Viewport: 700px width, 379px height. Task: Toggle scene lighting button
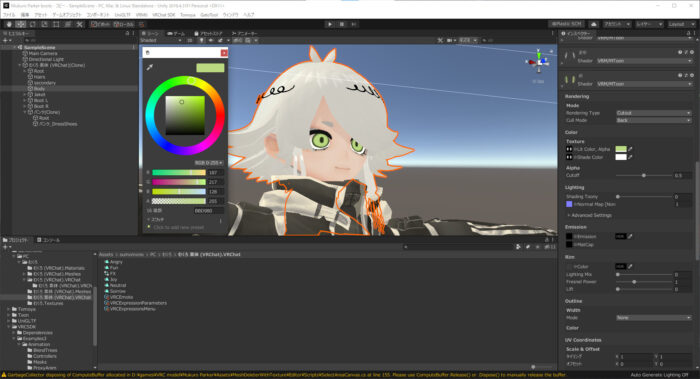[x=202, y=40]
